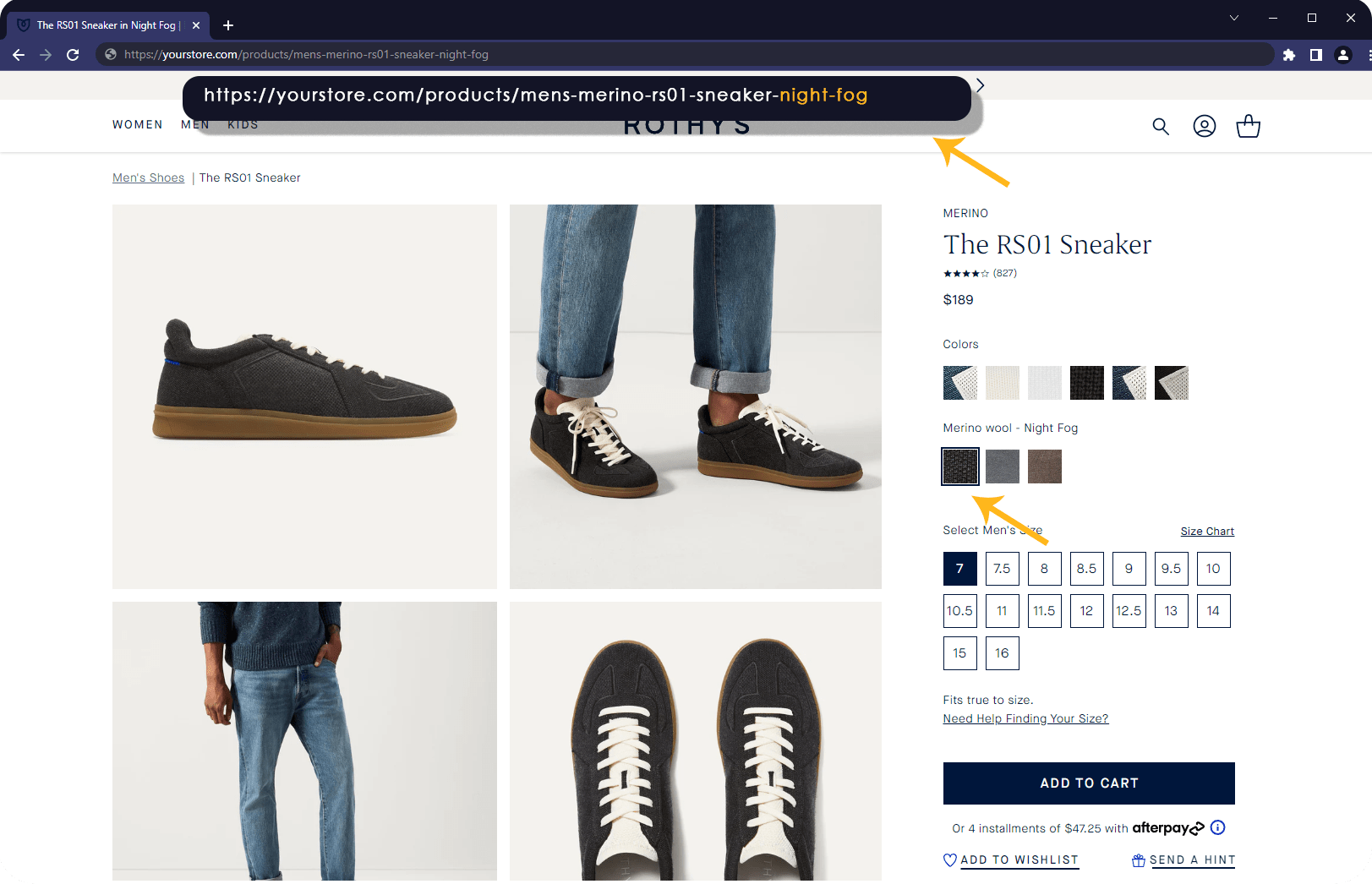Click the star rating reviews (827)

click(980, 273)
